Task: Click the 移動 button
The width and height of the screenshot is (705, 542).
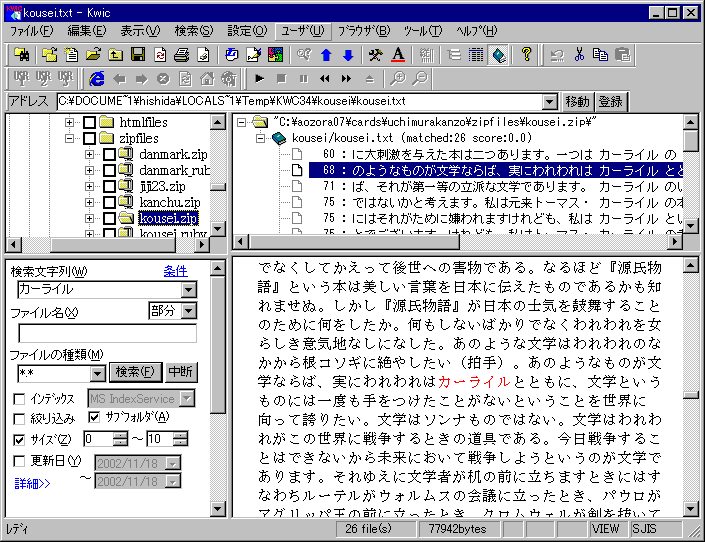Action: tap(577, 102)
